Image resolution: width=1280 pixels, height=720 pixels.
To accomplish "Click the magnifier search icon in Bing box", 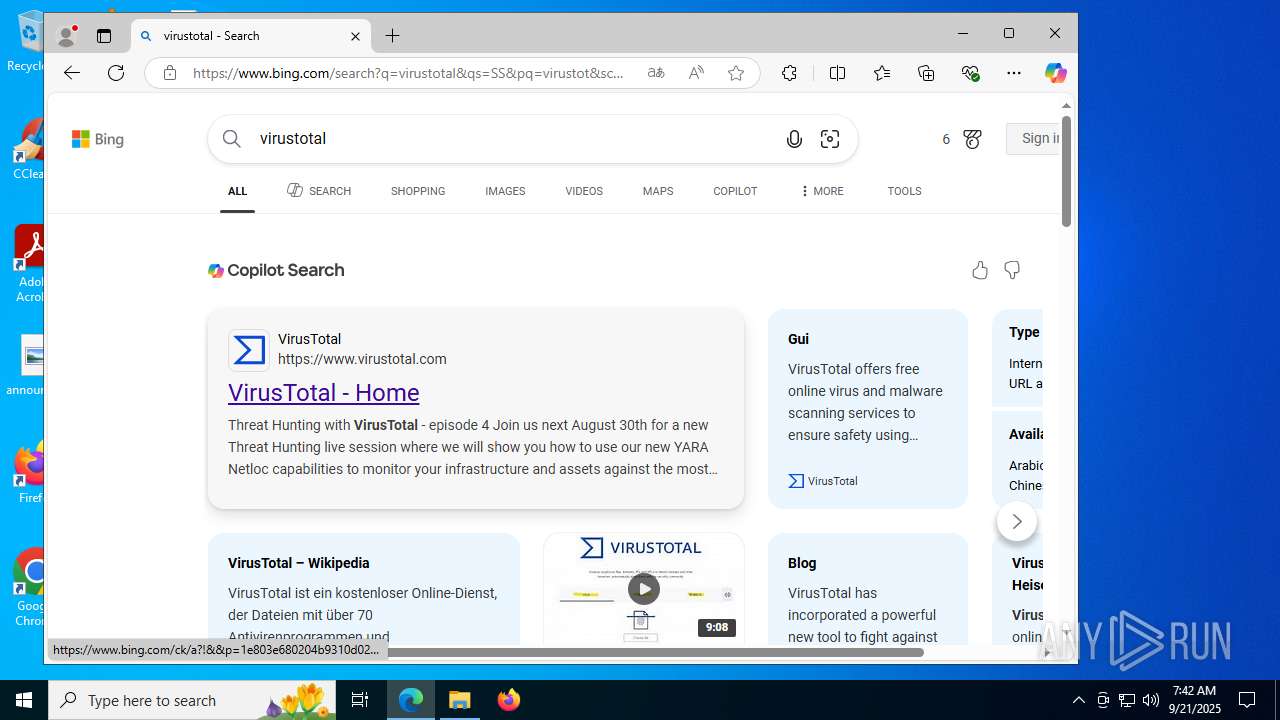I will point(232,139).
